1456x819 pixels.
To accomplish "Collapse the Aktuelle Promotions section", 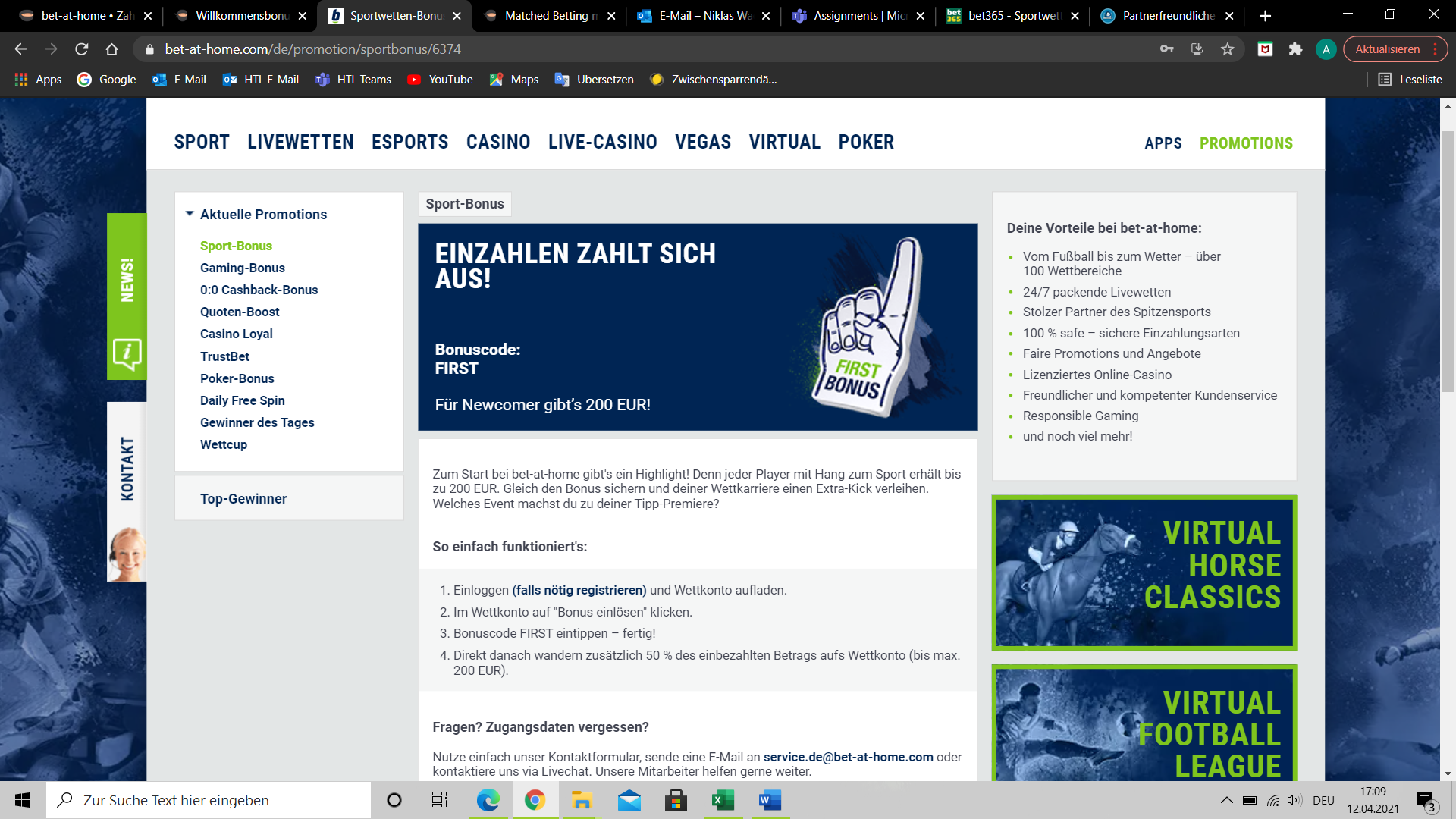I will click(x=256, y=215).
